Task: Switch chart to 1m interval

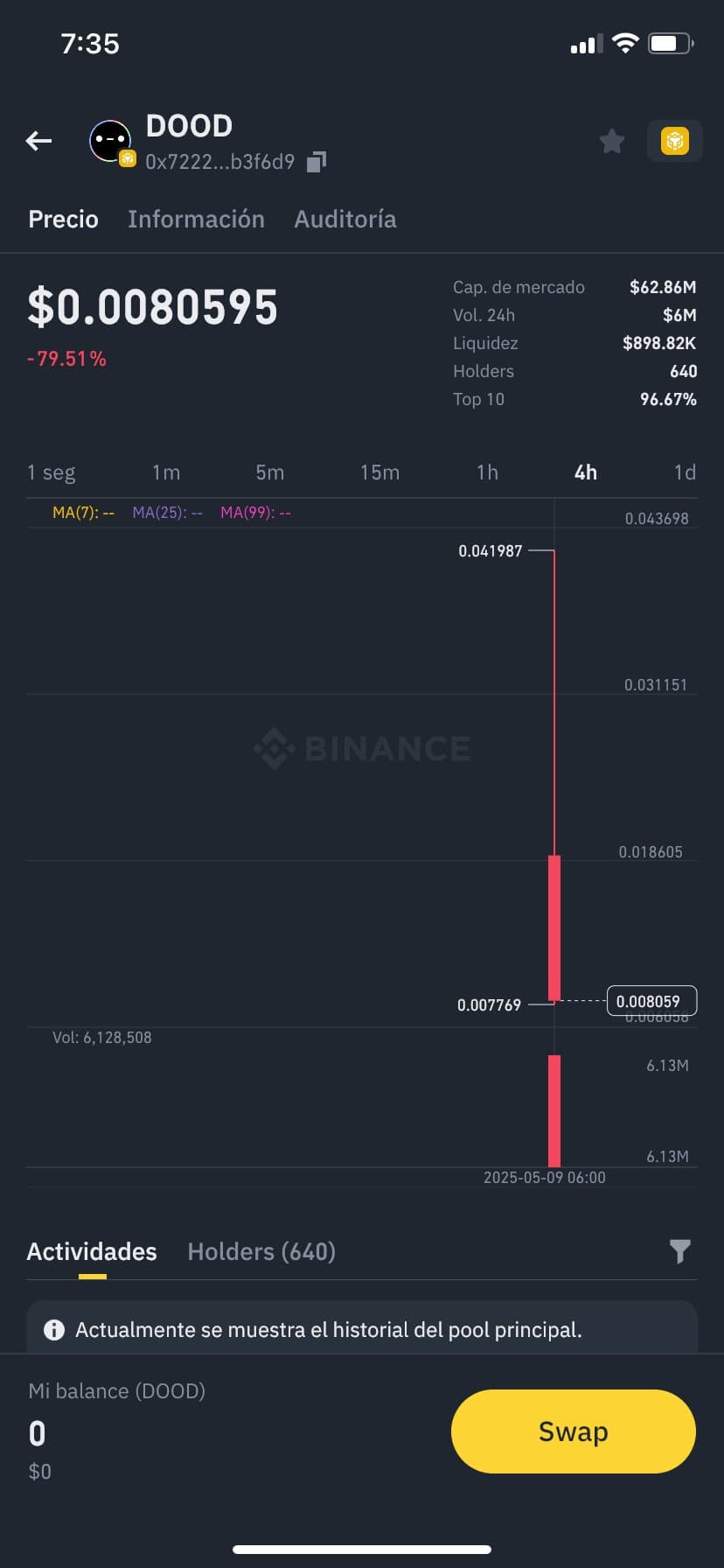Action: [x=166, y=472]
